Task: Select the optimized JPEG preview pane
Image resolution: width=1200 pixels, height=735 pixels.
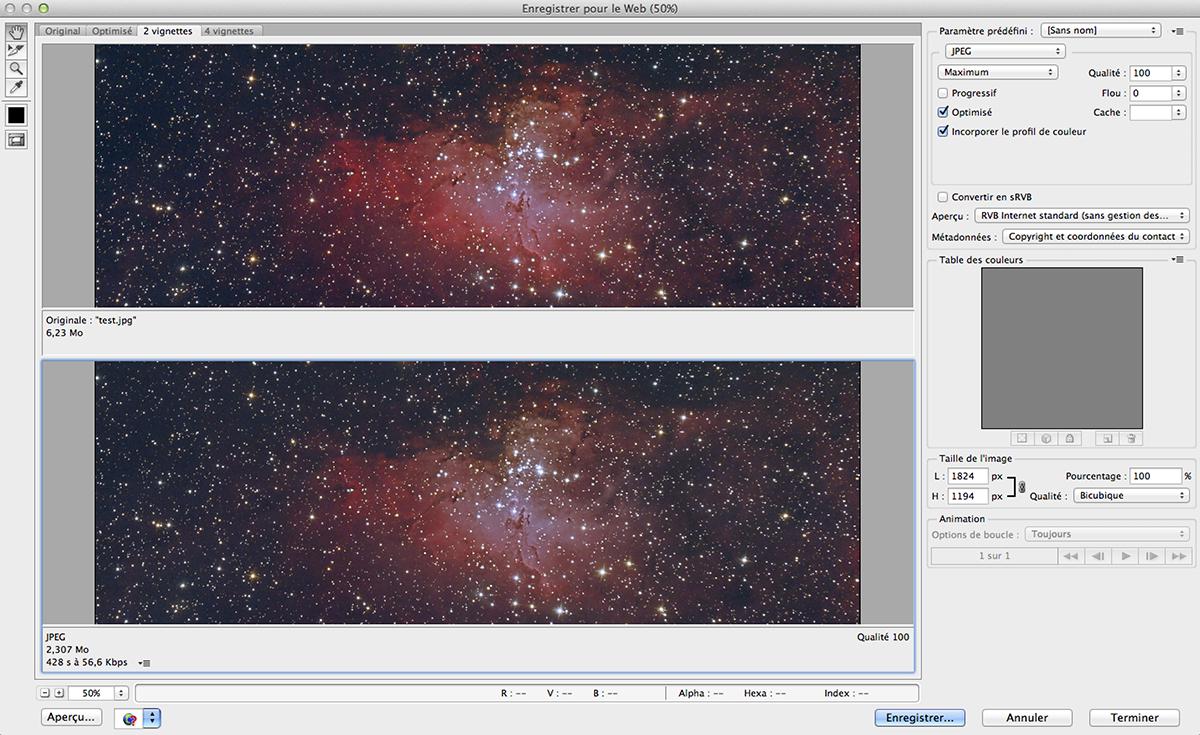Action: click(478, 493)
